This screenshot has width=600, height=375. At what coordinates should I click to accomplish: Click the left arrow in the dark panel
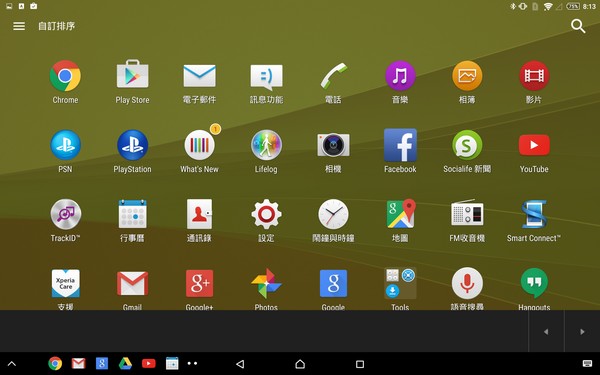point(546,332)
